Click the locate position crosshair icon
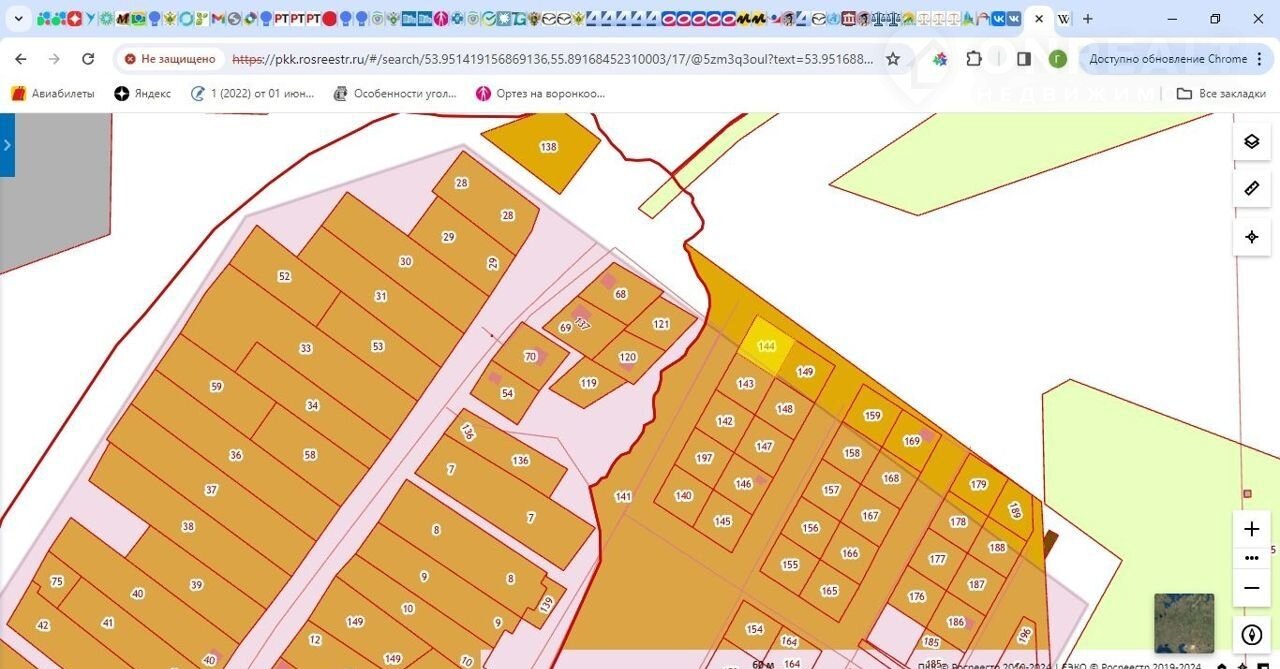 pyautogui.click(x=1251, y=237)
